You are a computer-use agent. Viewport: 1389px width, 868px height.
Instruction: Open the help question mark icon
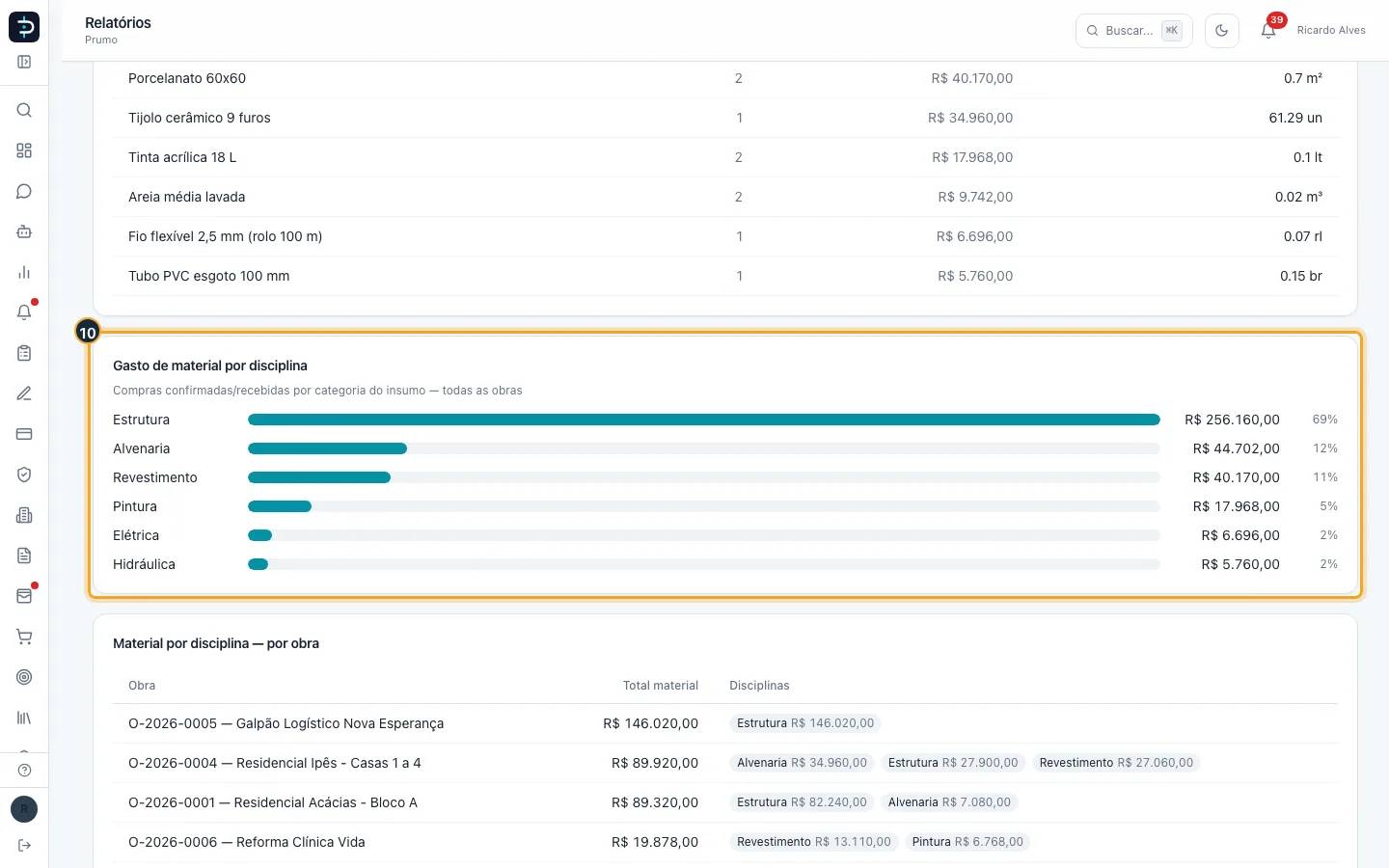(x=24, y=771)
